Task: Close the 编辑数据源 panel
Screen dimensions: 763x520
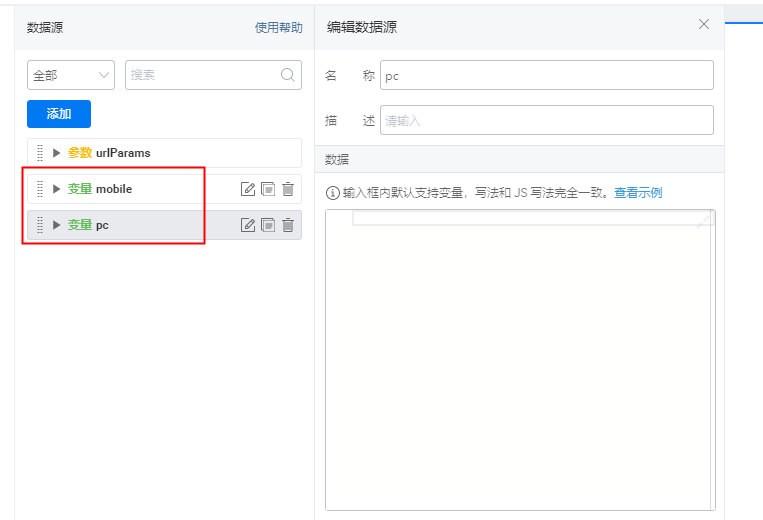Action: click(x=704, y=24)
